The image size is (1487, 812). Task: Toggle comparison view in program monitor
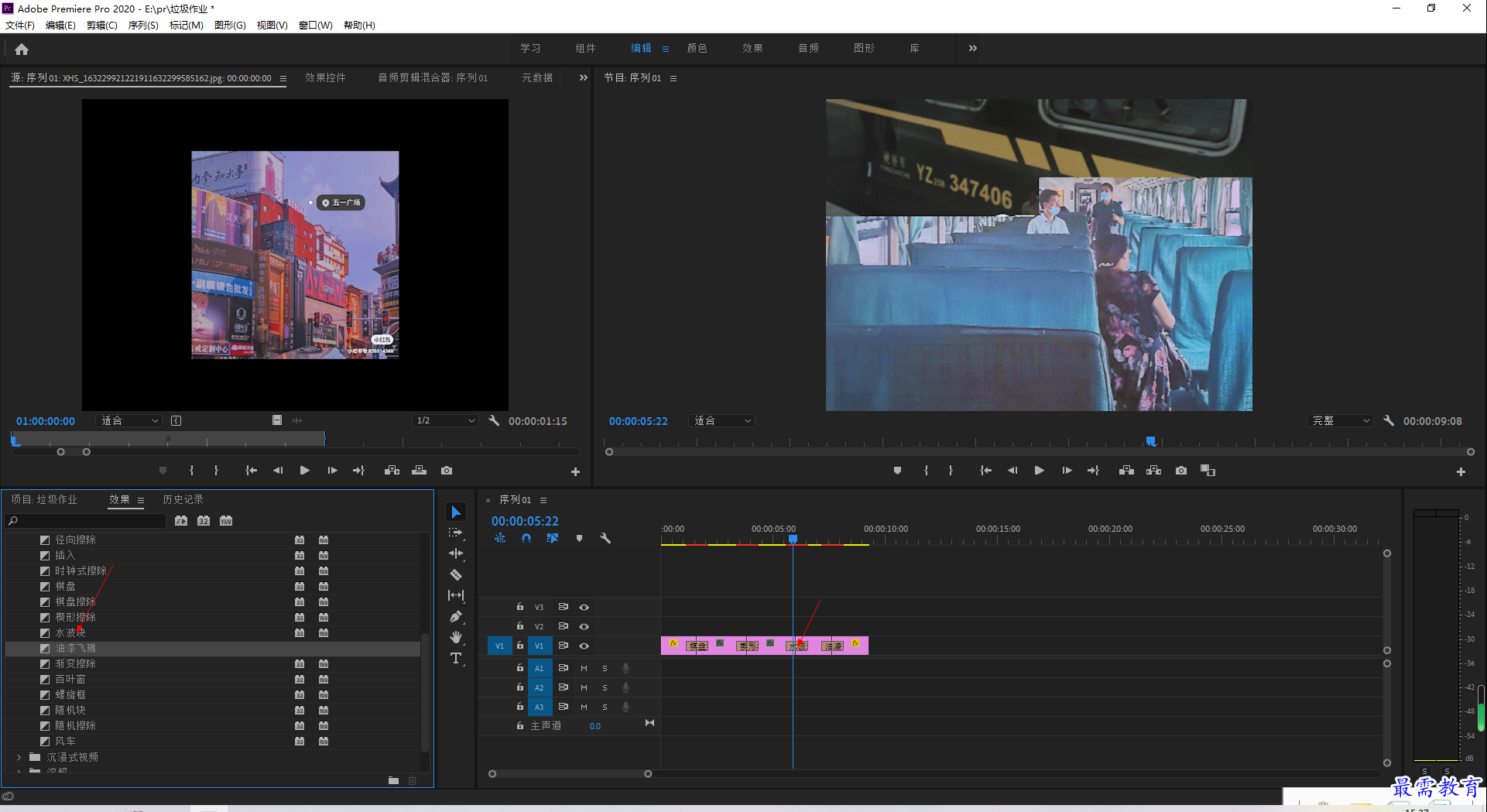1208,471
